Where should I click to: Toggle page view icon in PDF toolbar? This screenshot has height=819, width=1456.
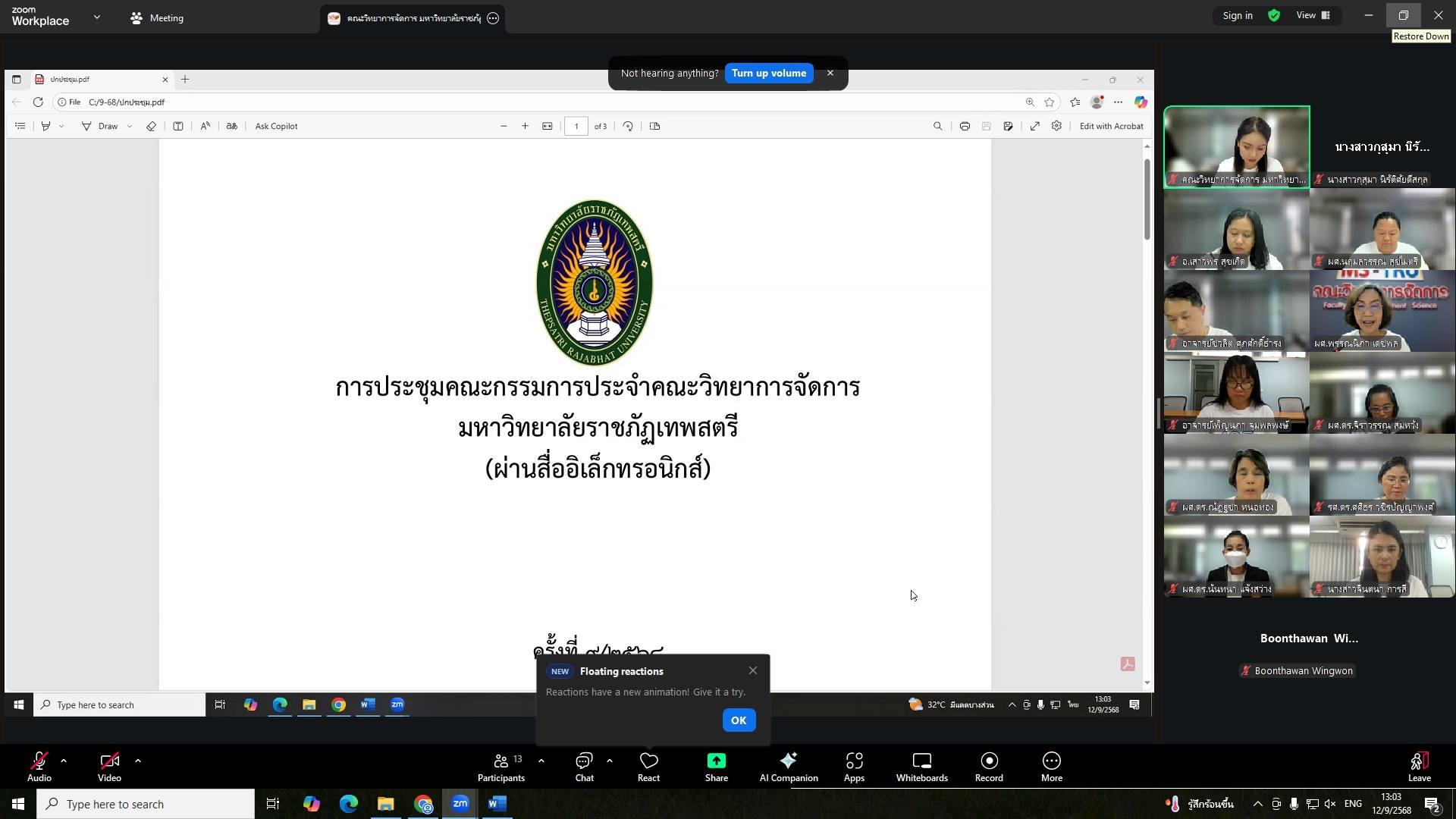point(655,127)
